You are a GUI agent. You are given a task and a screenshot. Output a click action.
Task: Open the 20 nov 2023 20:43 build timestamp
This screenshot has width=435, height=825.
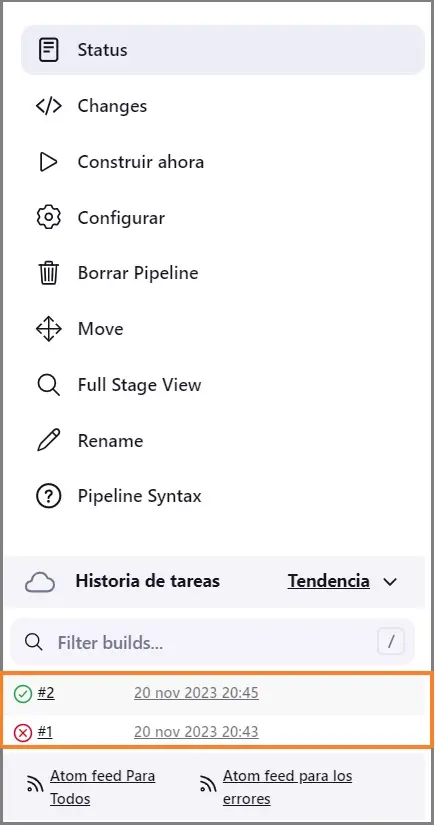(196, 732)
